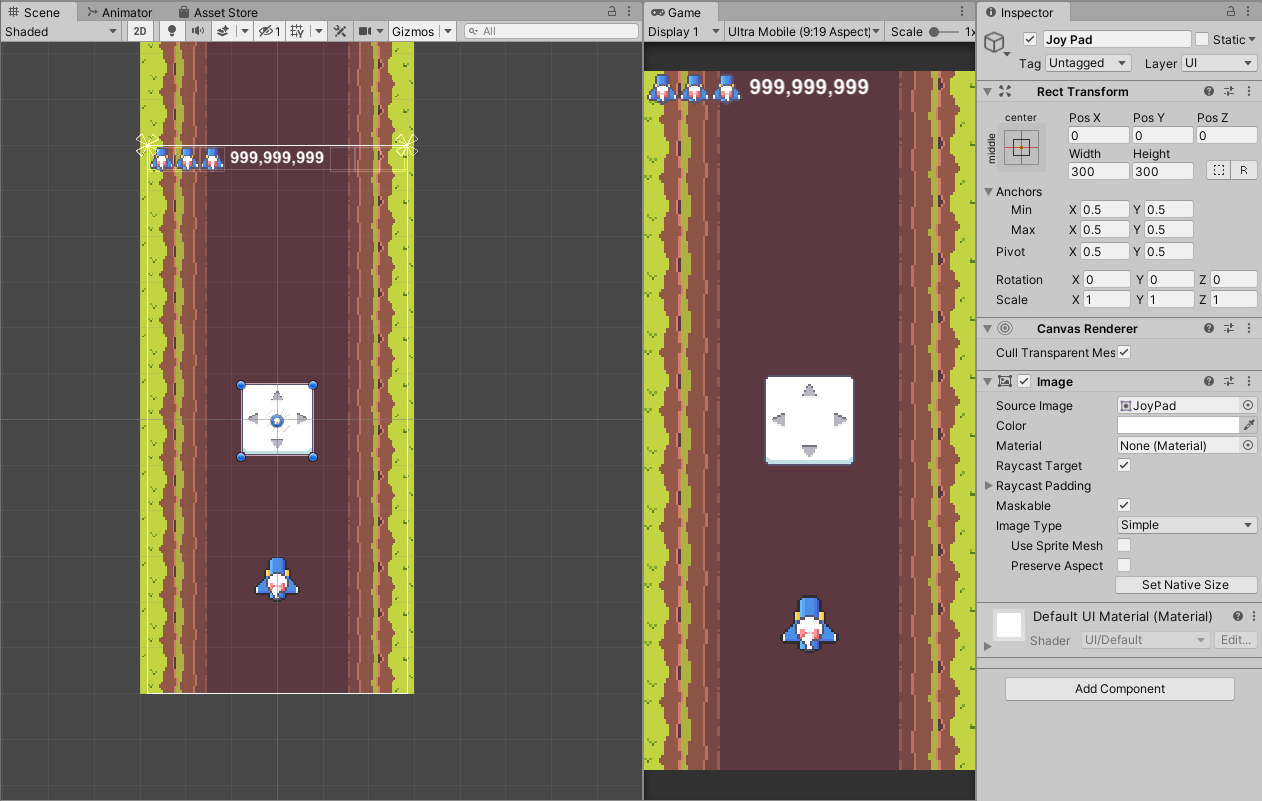Collapse the Anchors section
This screenshot has width=1262, height=801.
coord(988,191)
